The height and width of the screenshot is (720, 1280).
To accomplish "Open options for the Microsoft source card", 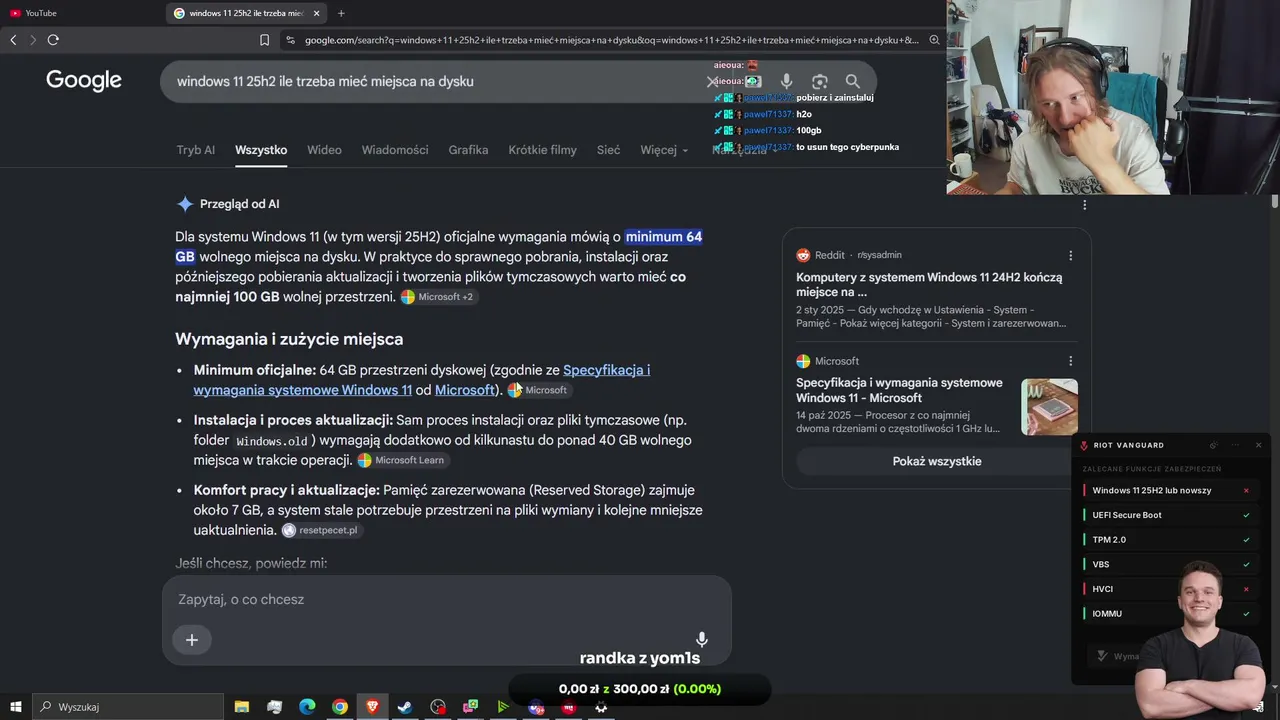I will [1070, 361].
